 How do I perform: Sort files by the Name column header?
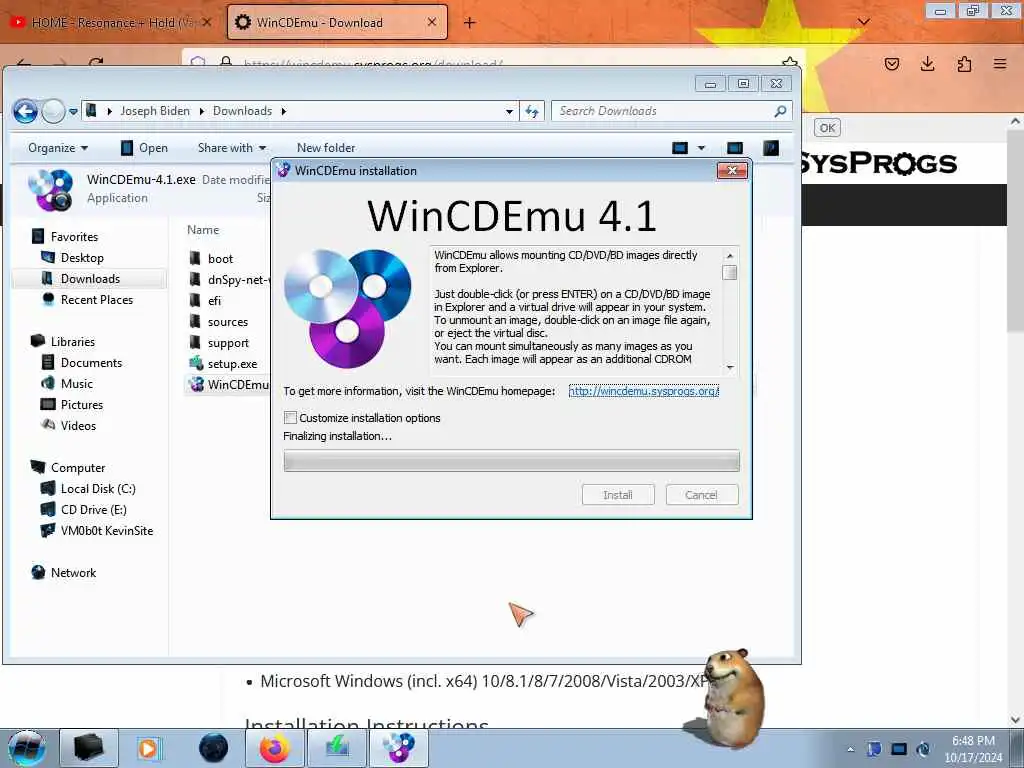(203, 230)
